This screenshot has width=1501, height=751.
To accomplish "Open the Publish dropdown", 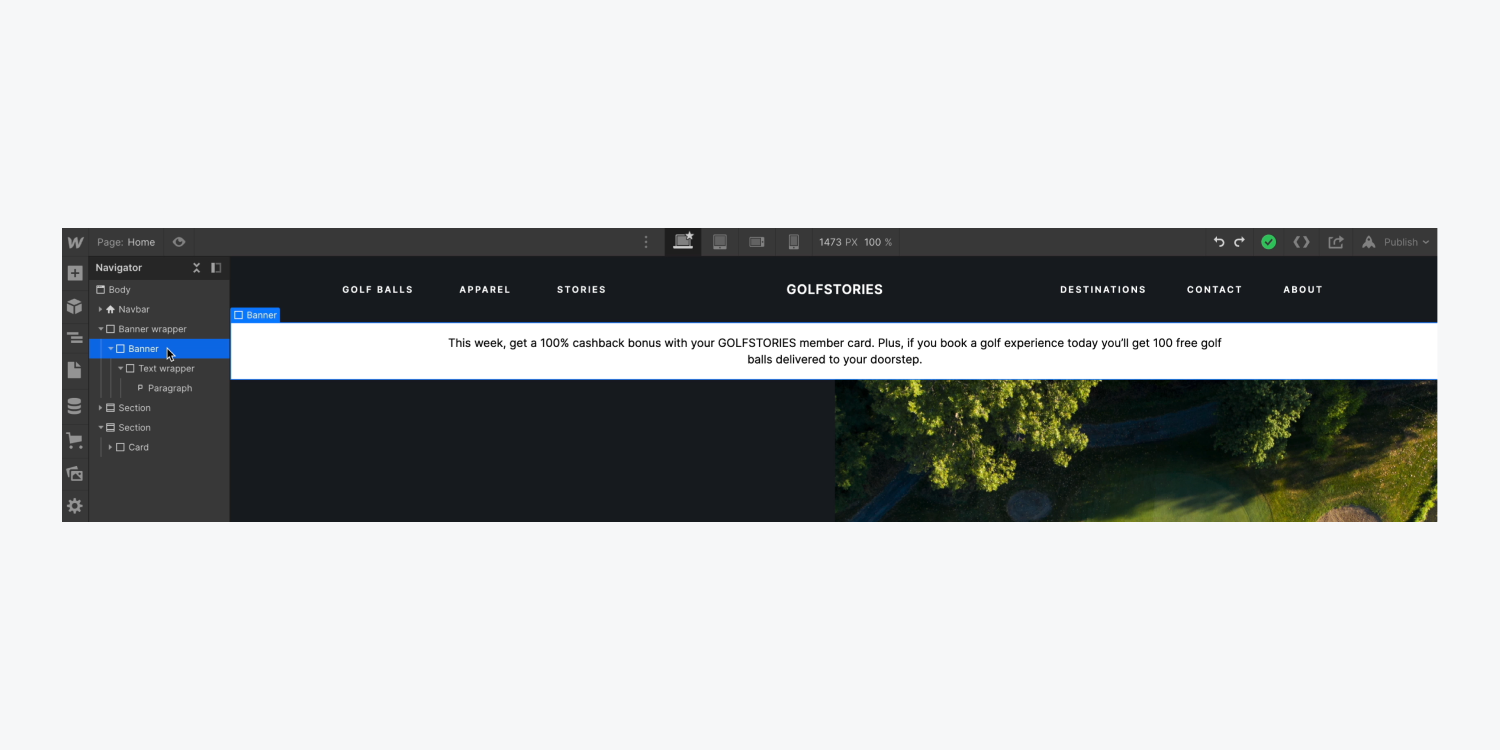I will pyautogui.click(x=1396, y=242).
